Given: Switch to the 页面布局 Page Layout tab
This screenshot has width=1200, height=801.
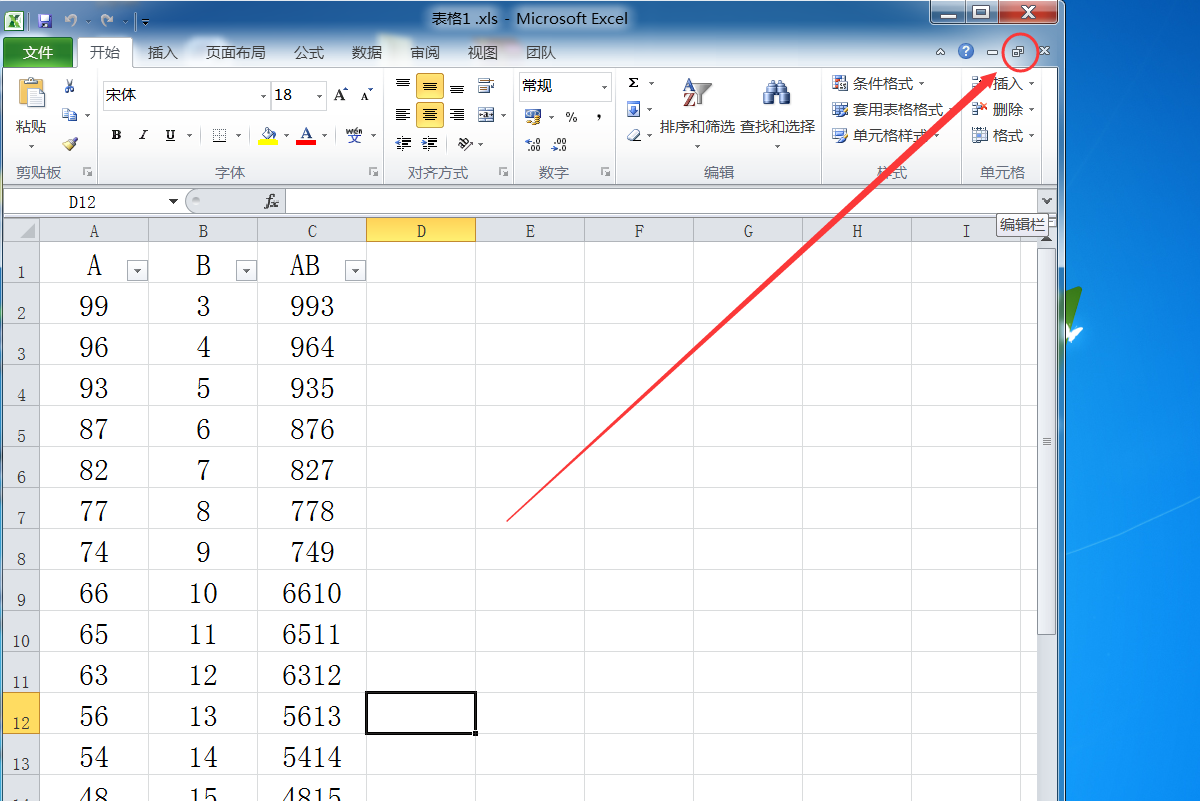Looking at the screenshot, I should pos(236,53).
